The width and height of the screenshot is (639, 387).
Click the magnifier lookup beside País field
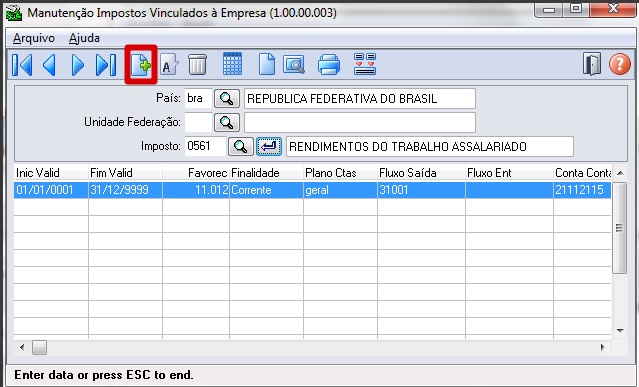[227, 99]
